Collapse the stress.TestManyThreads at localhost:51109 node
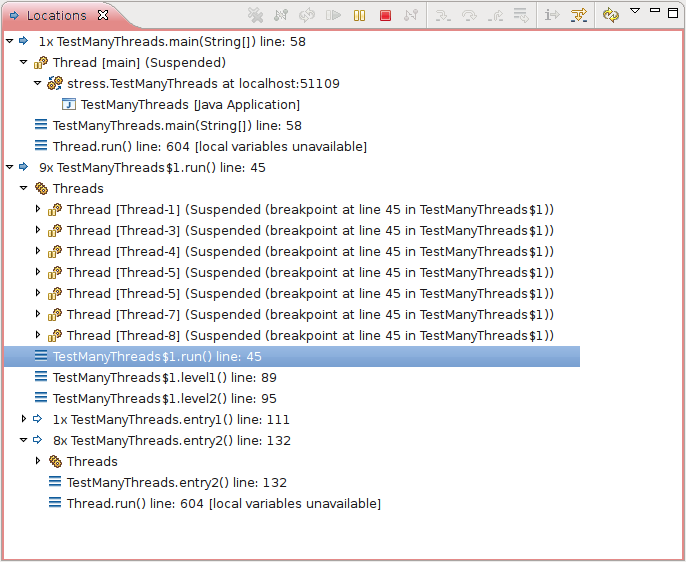Viewport: 686px width, 562px height. pyautogui.click(x=38, y=83)
